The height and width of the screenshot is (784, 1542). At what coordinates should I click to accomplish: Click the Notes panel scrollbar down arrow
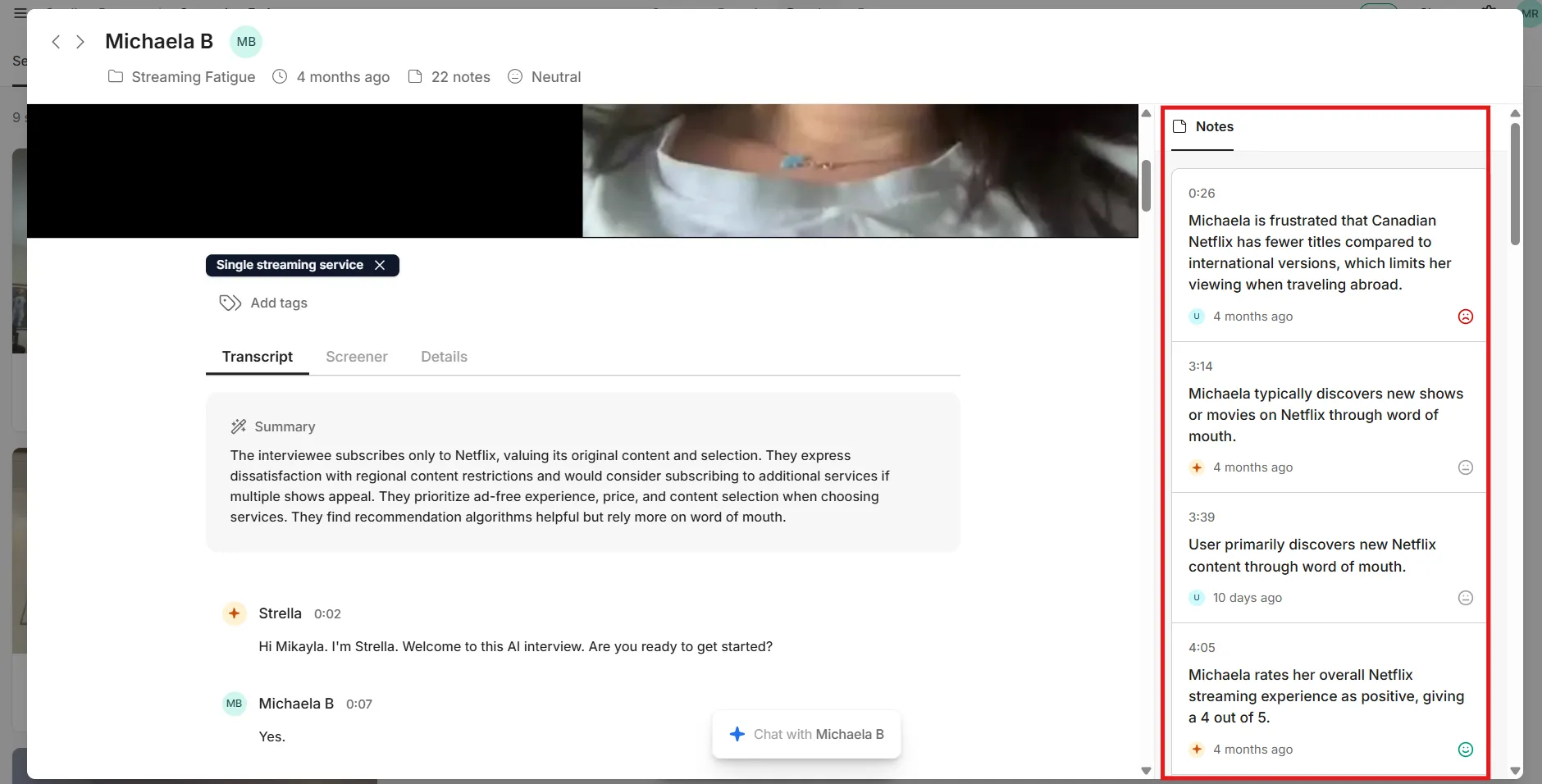pyautogui.click(x=1516, y=771)
